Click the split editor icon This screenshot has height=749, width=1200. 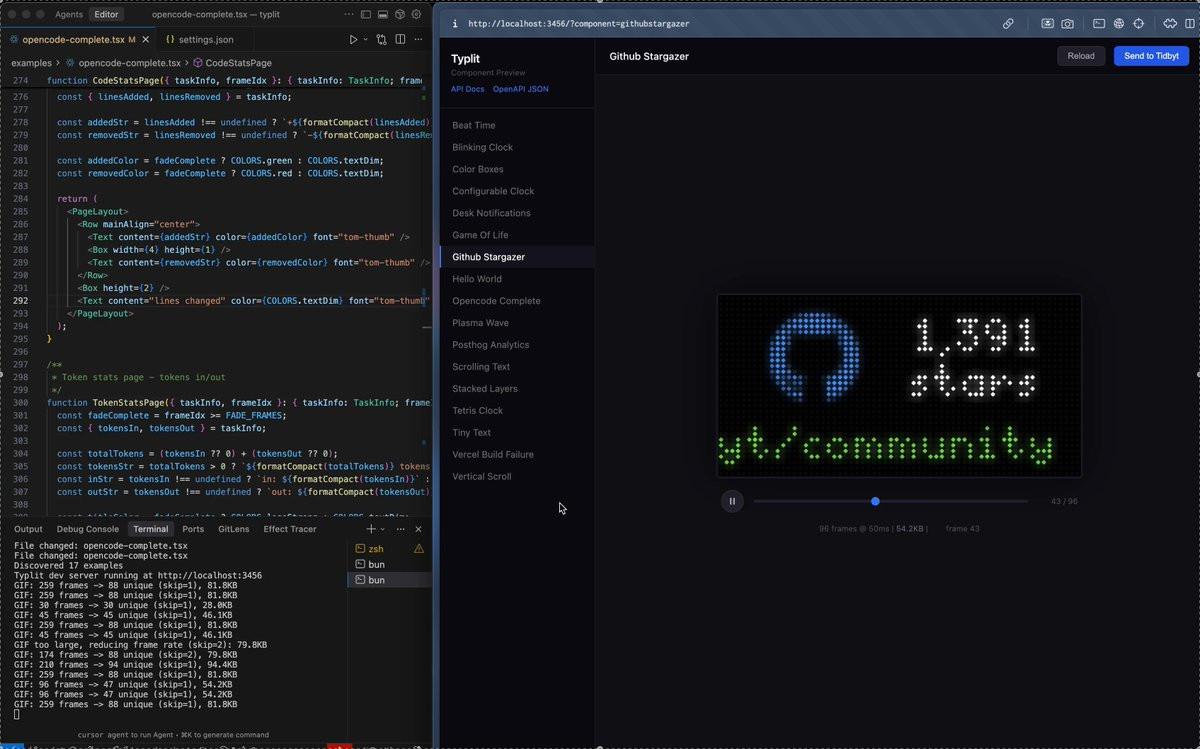[x=400, y=40]
